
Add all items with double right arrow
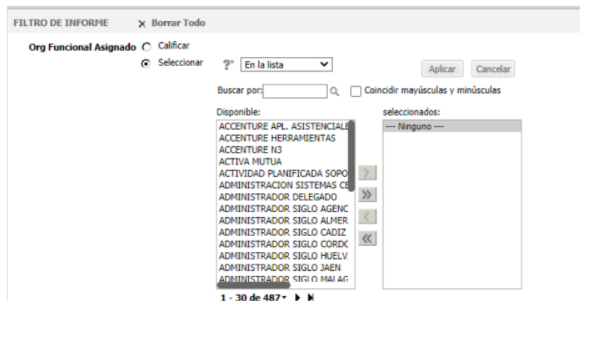(x=367, y=195)
